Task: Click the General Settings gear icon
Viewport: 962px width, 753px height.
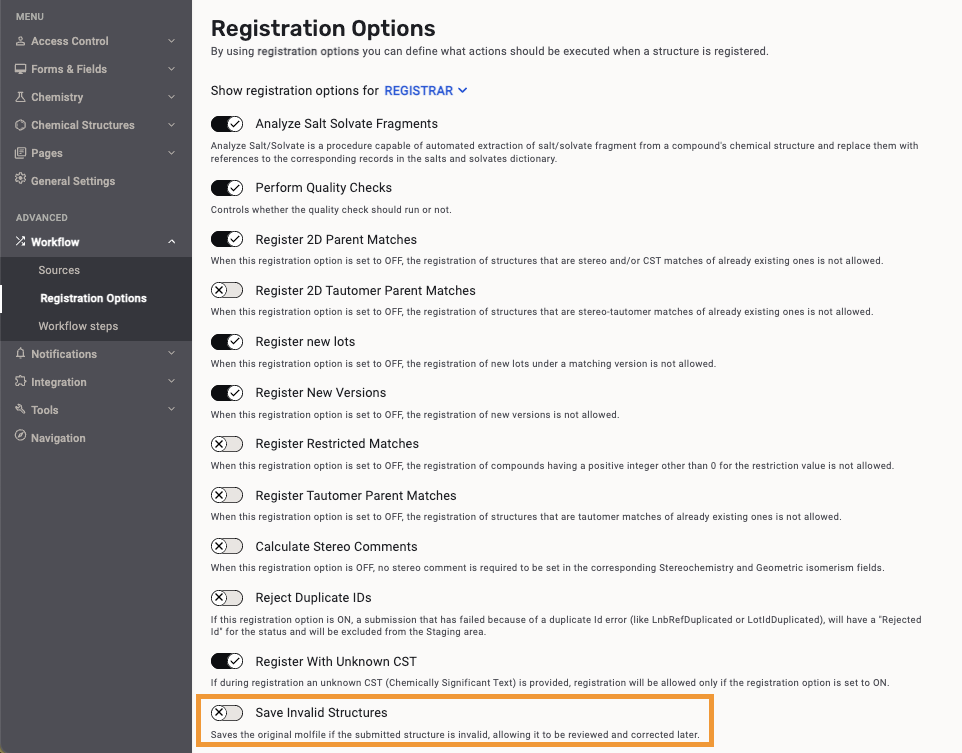Action: (x=21, y=180)
